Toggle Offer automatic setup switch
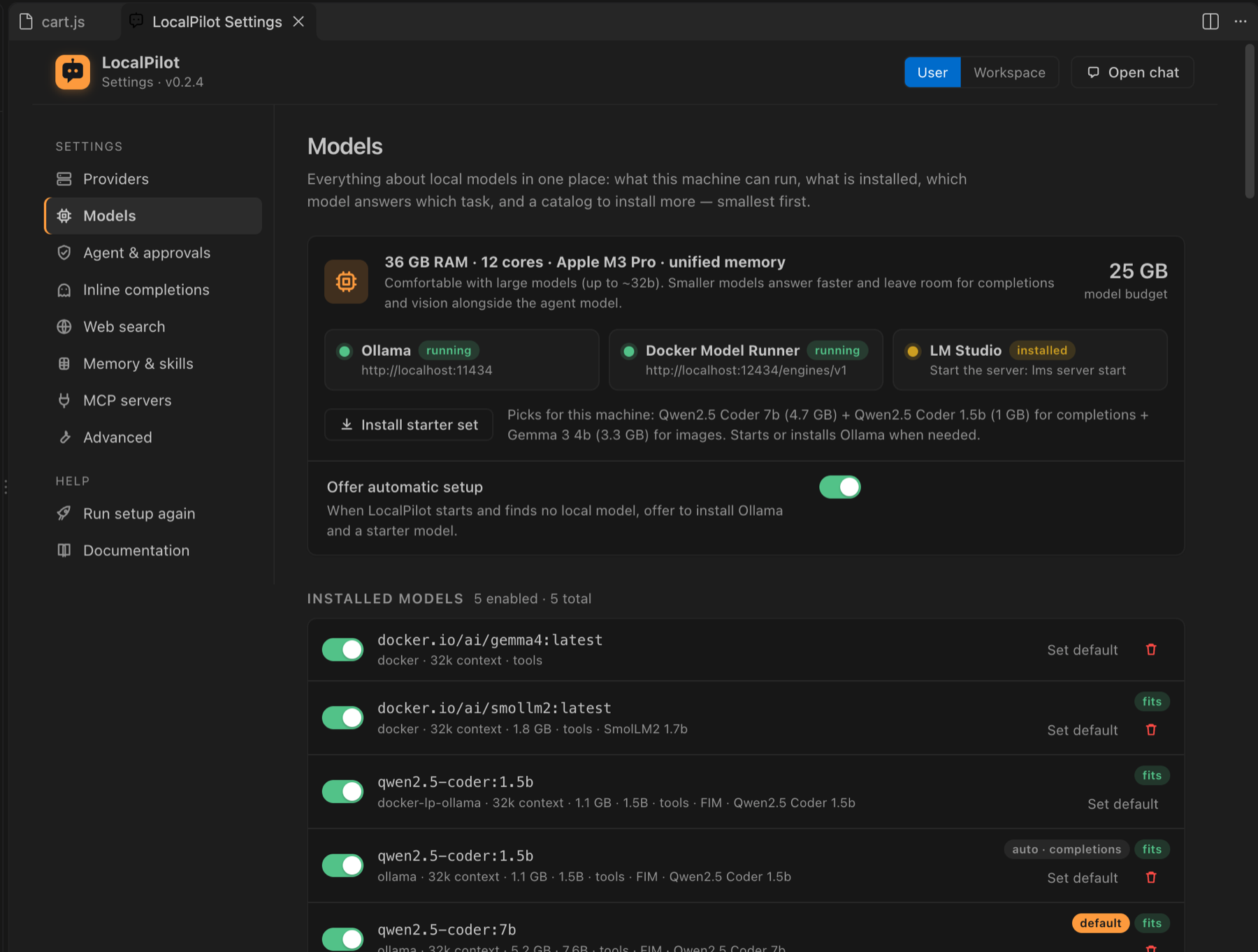 pyautogui.click(x=840, y=487)
